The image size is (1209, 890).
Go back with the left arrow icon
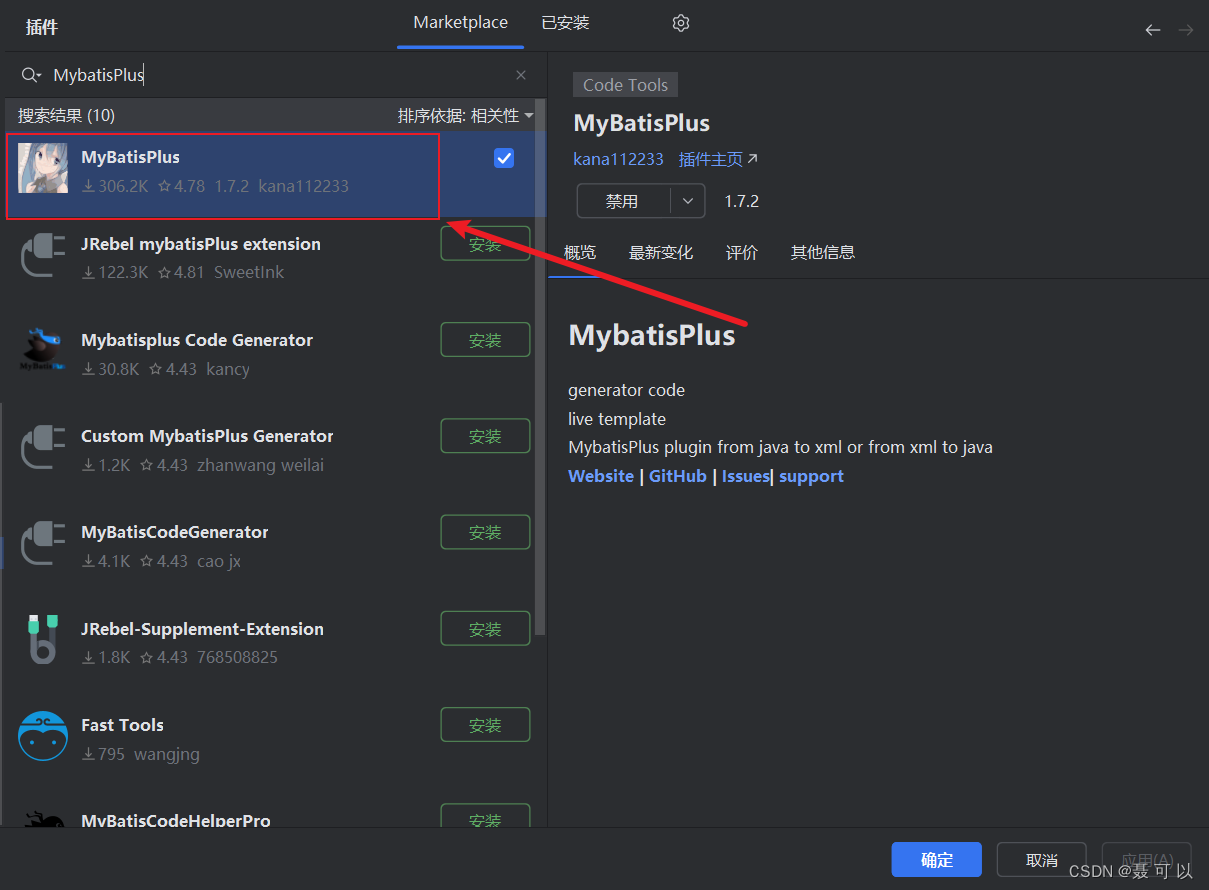pyautogui.click(x=1153, y=30)
